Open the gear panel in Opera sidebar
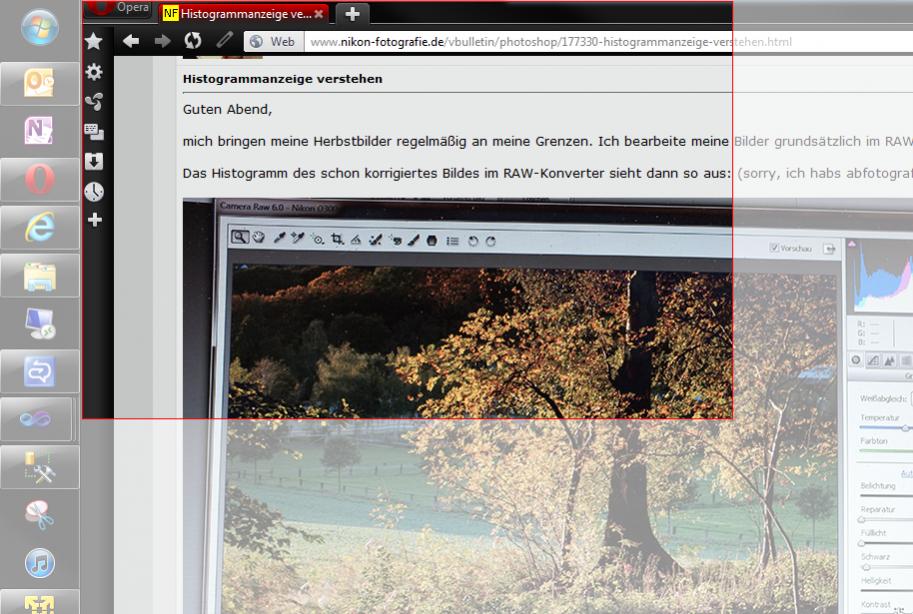Screen dimensions: 913x614 94,72
